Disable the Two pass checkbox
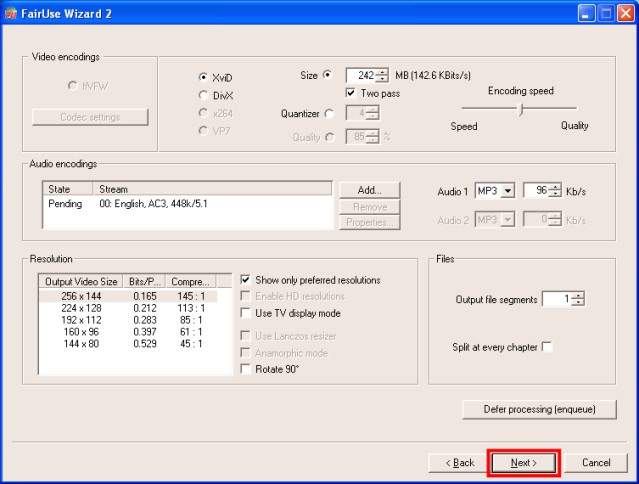The height and width of the screenshot is (484, 639). click(351, 92)
